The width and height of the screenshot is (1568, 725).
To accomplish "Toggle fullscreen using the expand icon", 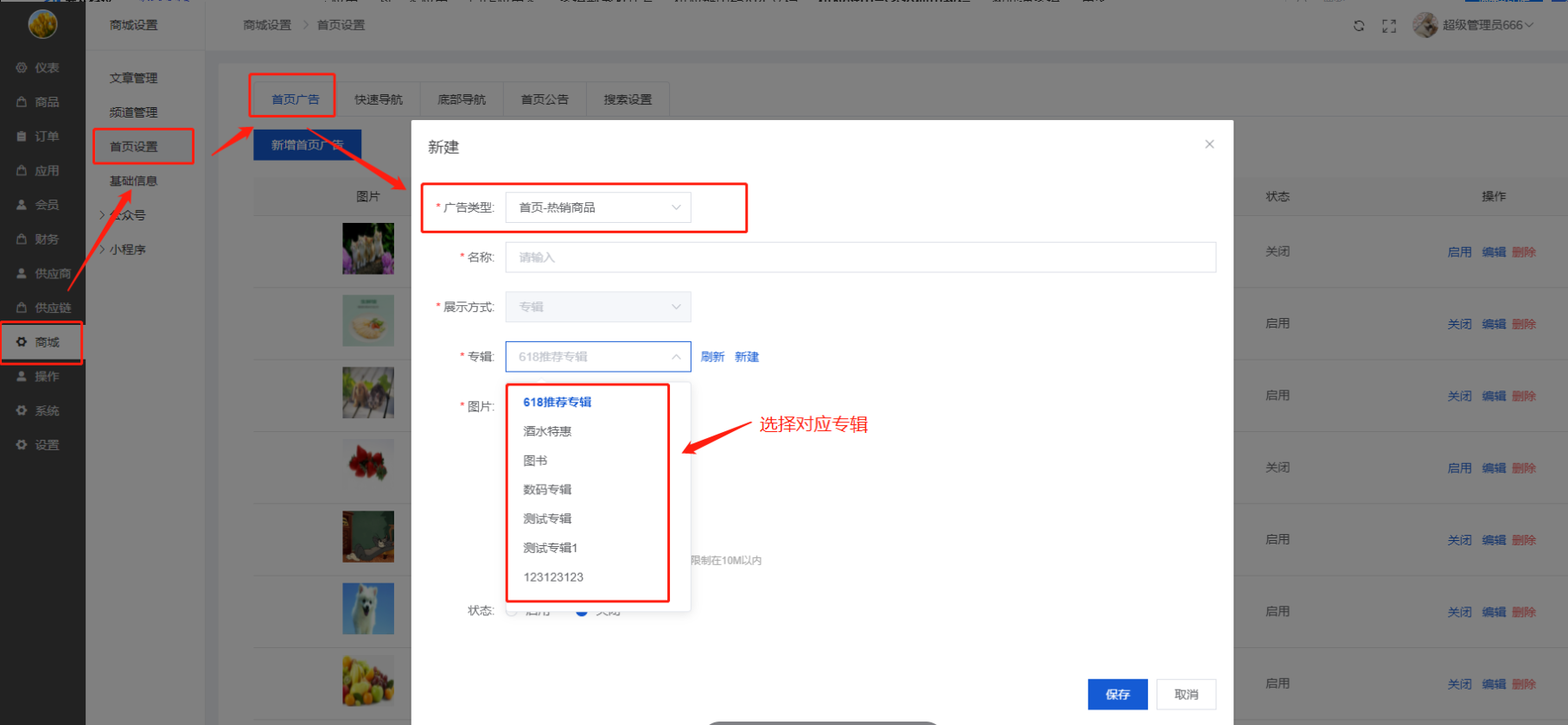I will [x=1389, y=26].
